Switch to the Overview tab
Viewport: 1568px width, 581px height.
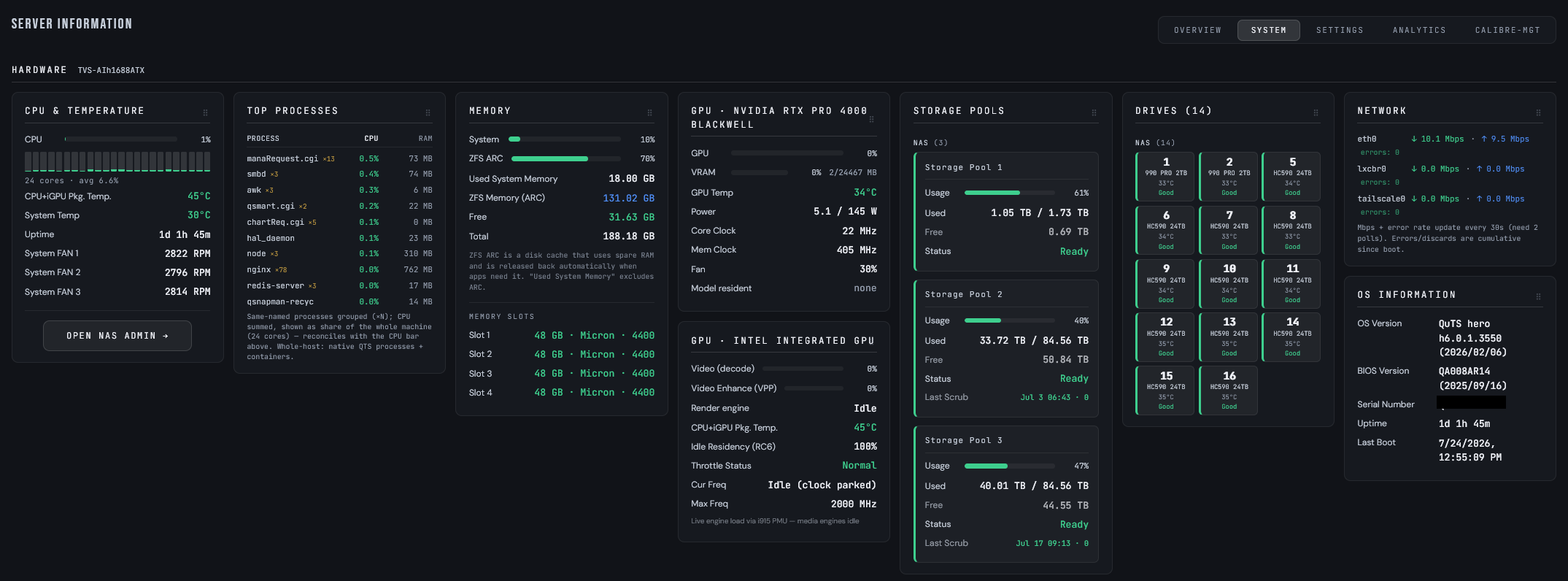(x=1197, y=30)
